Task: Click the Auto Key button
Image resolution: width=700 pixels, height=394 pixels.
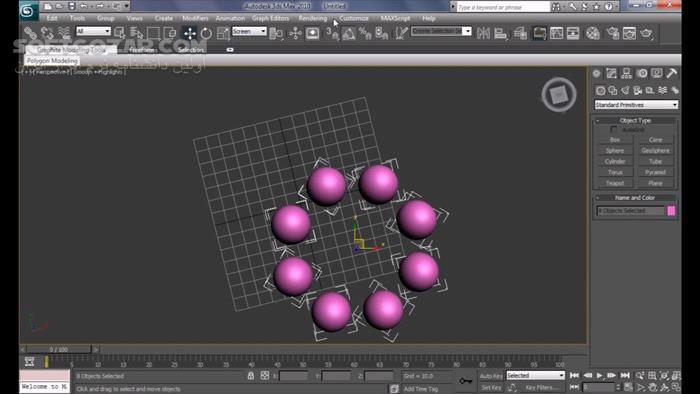Action: pos(491,376)
